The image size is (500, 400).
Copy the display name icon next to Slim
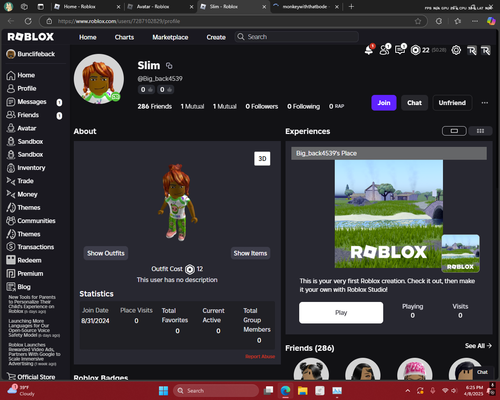(x=169, y=66)
